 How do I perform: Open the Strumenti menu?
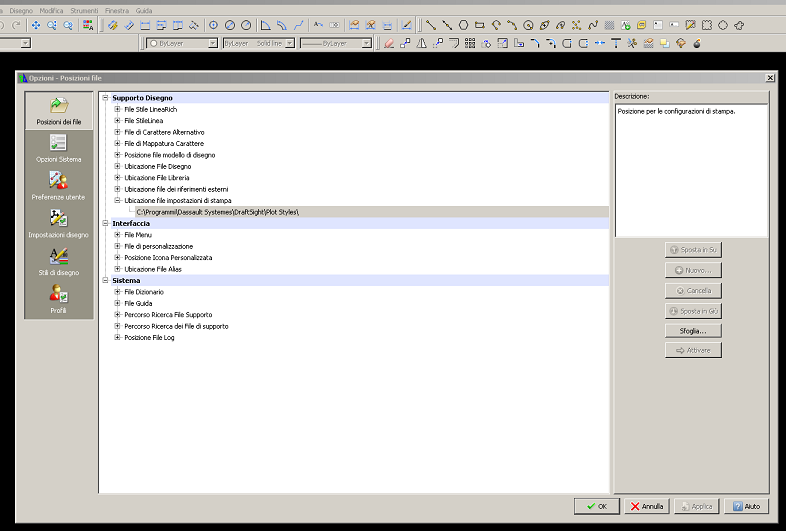tap(84, 11)
